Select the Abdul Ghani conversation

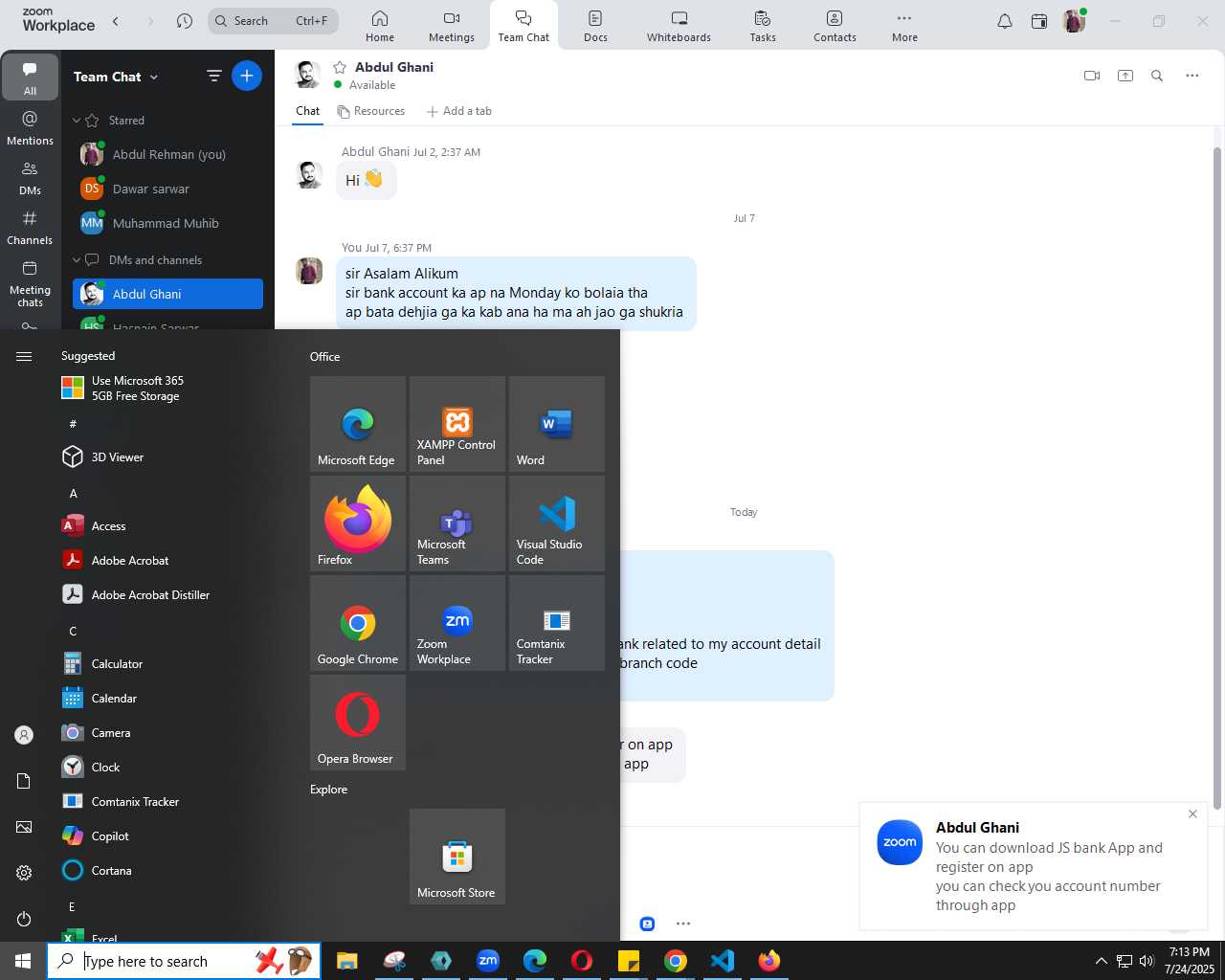(x=167, y=294)
